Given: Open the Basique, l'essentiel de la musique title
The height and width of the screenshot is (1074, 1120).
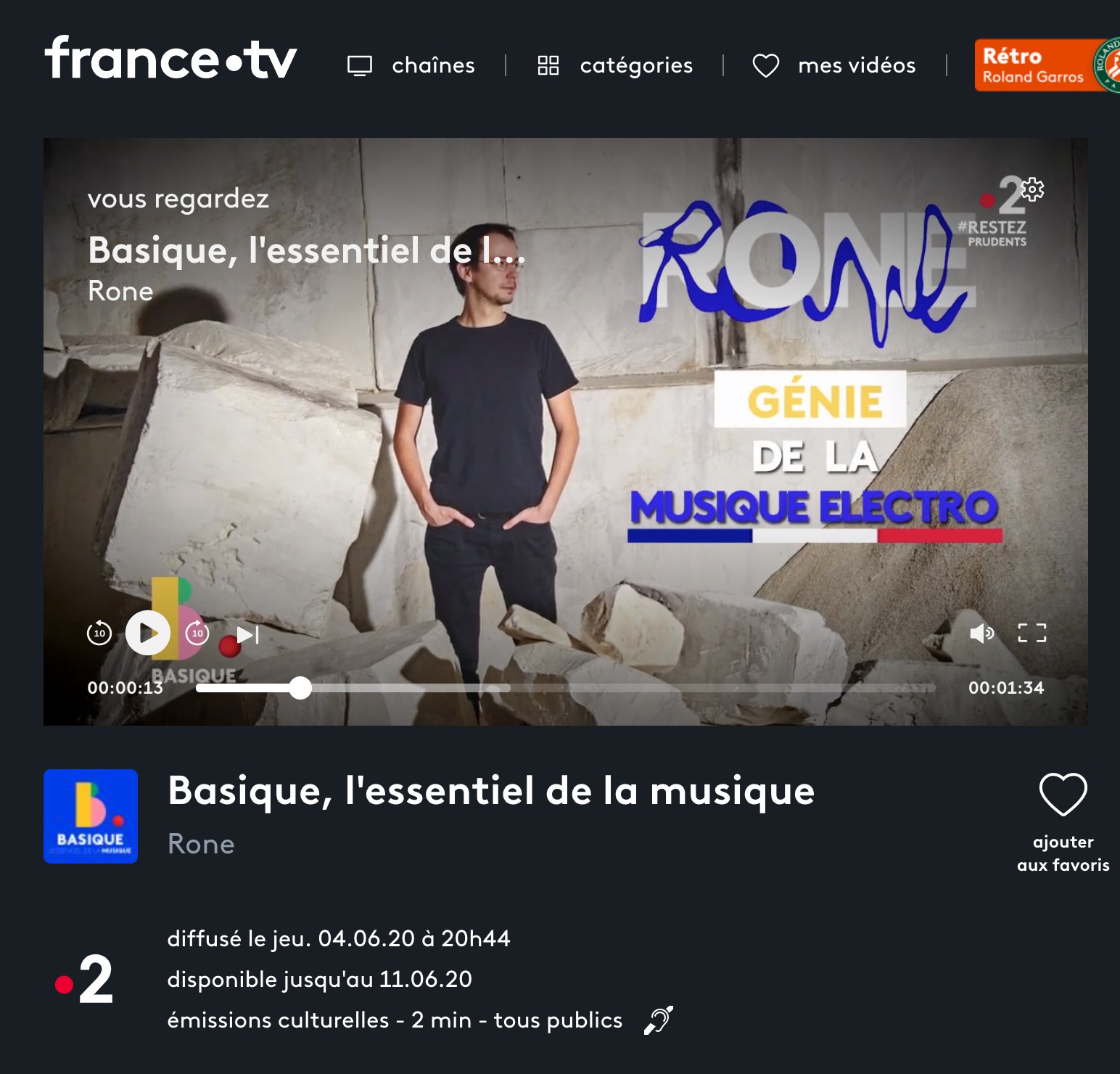Looking at the screenshot, I should point(491,791).
